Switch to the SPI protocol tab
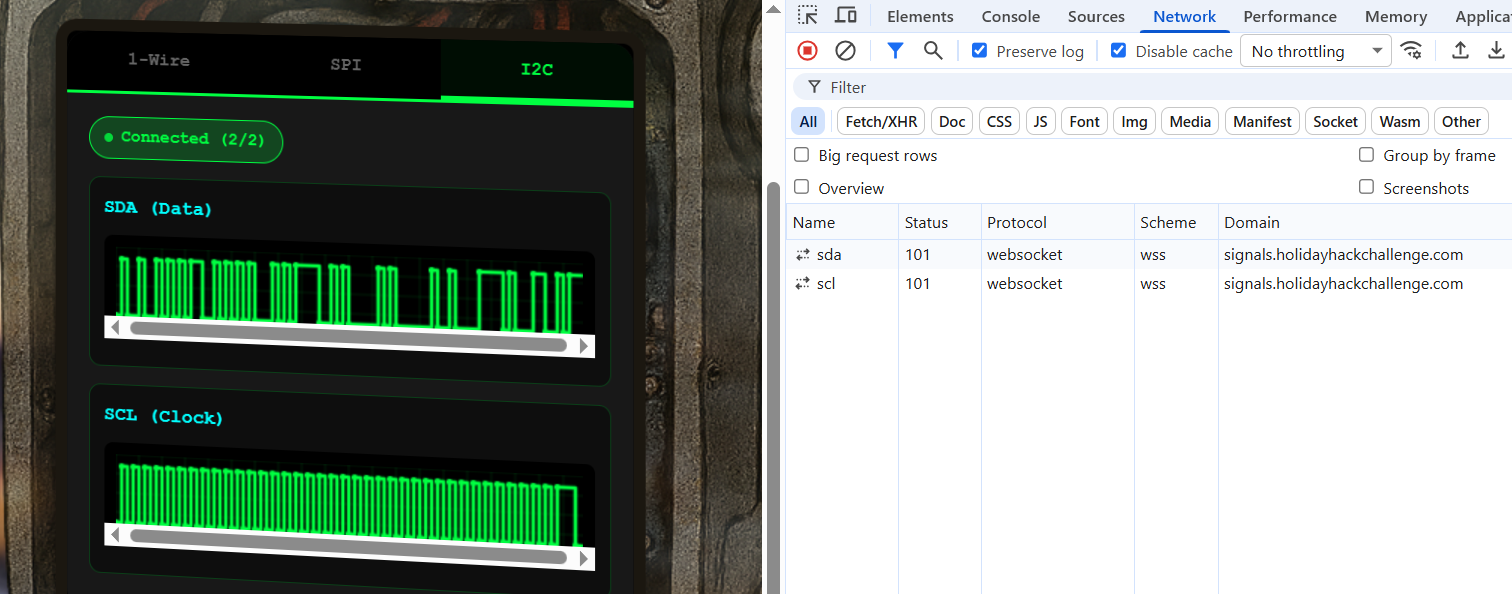 (x=346, y=65)
